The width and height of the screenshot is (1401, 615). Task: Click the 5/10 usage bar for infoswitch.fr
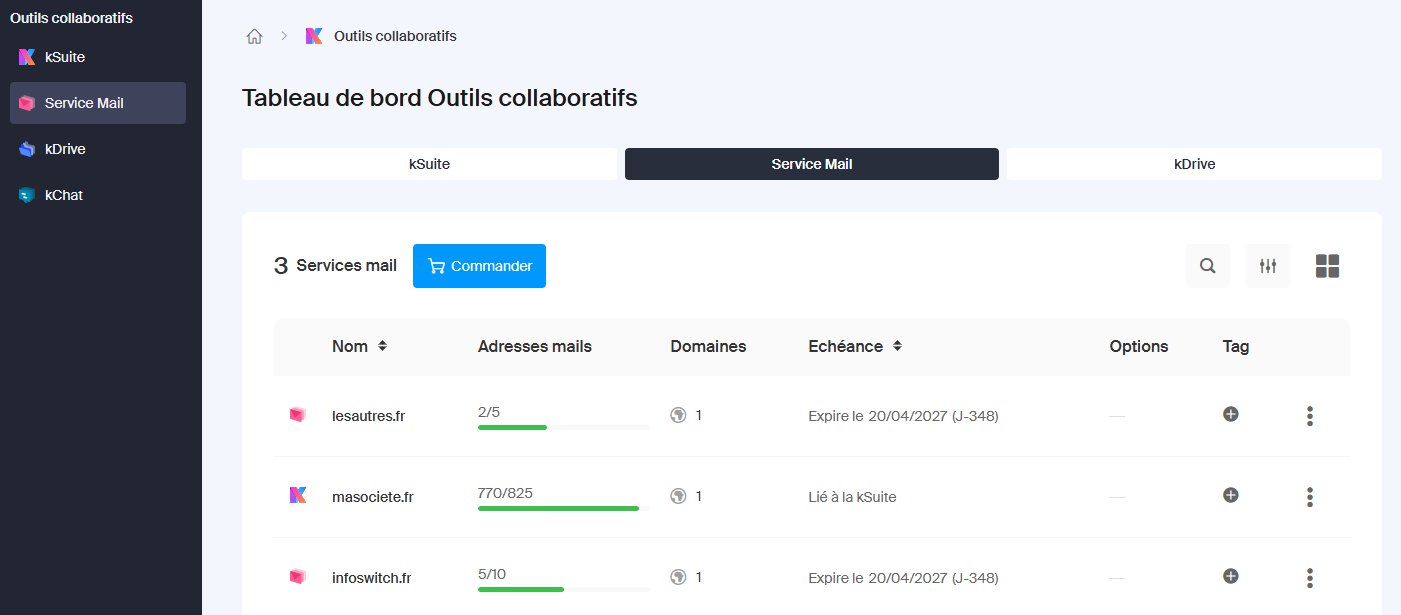564,589
